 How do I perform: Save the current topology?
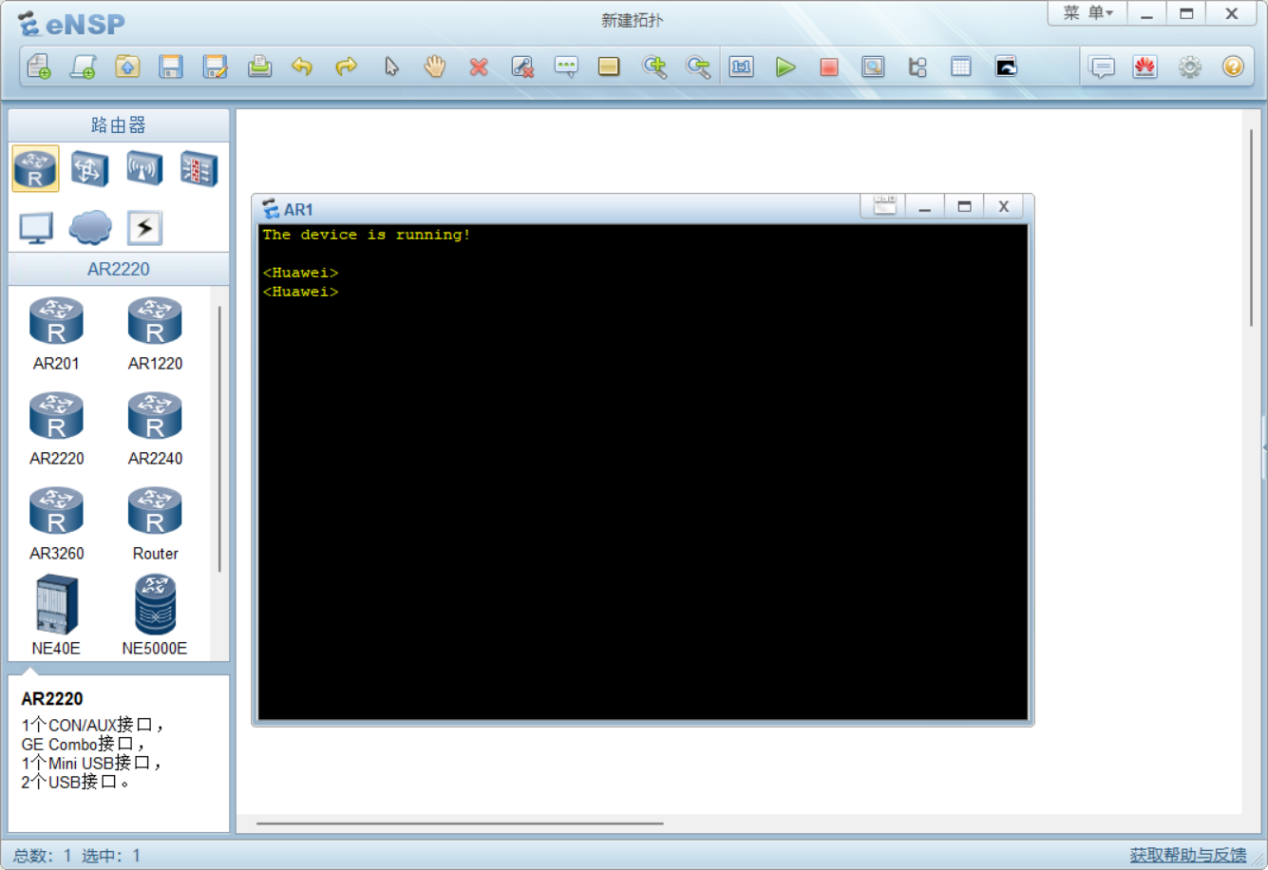171,67
